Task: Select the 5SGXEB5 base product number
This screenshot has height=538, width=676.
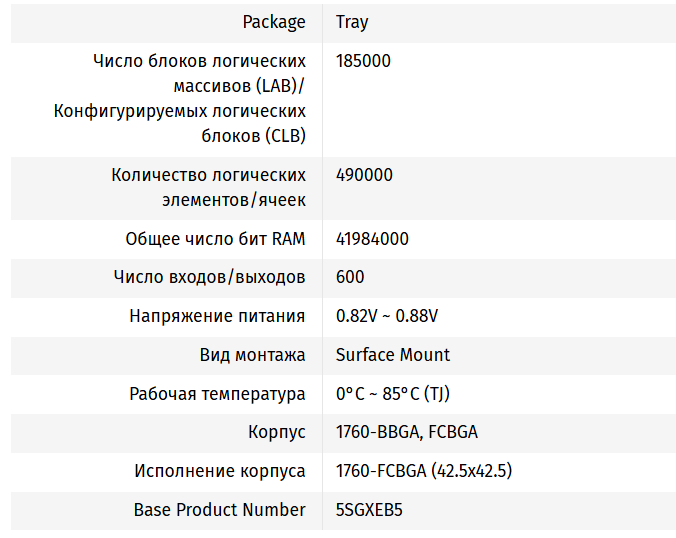Action: click(369, 510)
